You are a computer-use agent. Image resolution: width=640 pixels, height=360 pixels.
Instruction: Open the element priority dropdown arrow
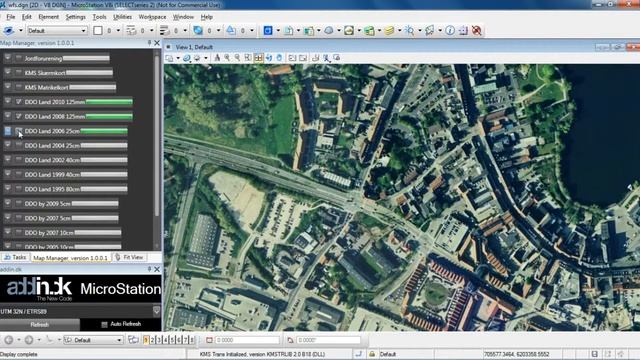[x=252, y=31]
